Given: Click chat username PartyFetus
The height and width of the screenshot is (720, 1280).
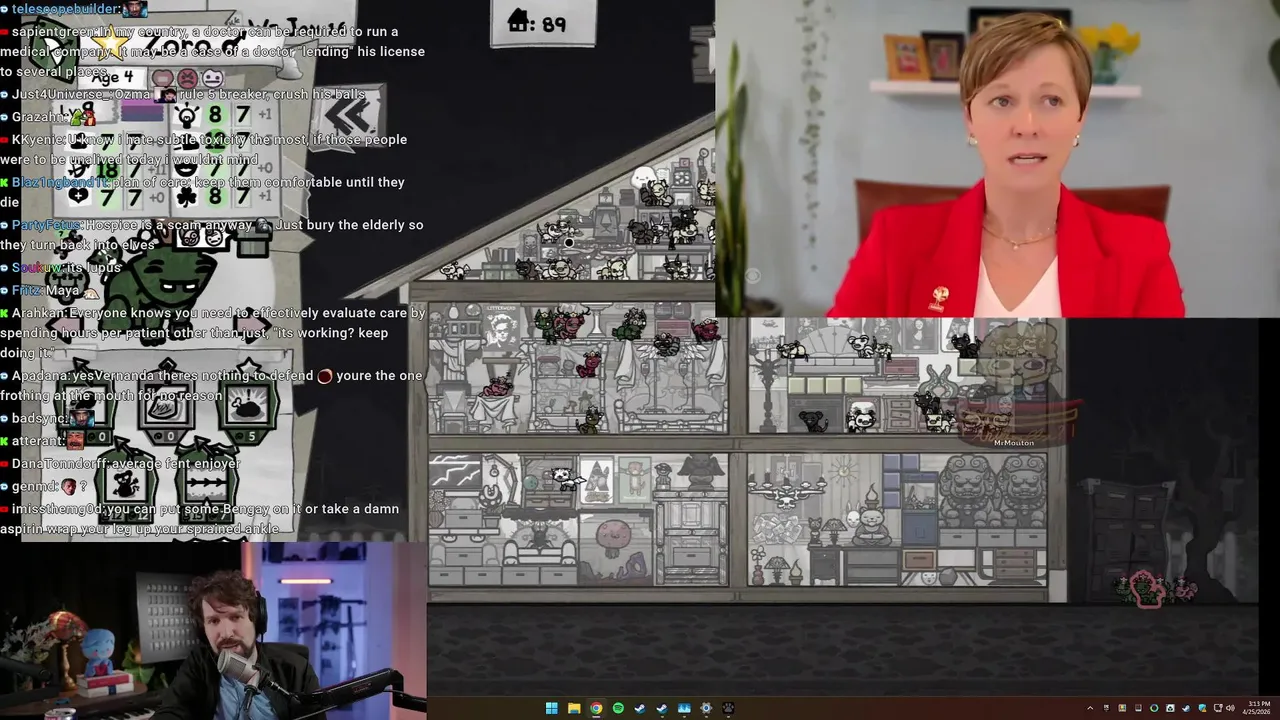Looking at the screenshot, I should pyautogui.click(x=46, y=225).
